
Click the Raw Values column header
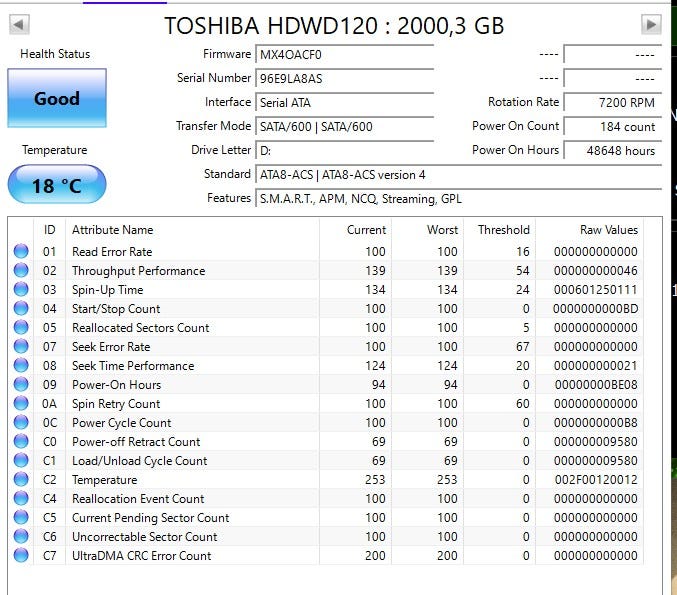pyautogui.click(x=608, y=230)
